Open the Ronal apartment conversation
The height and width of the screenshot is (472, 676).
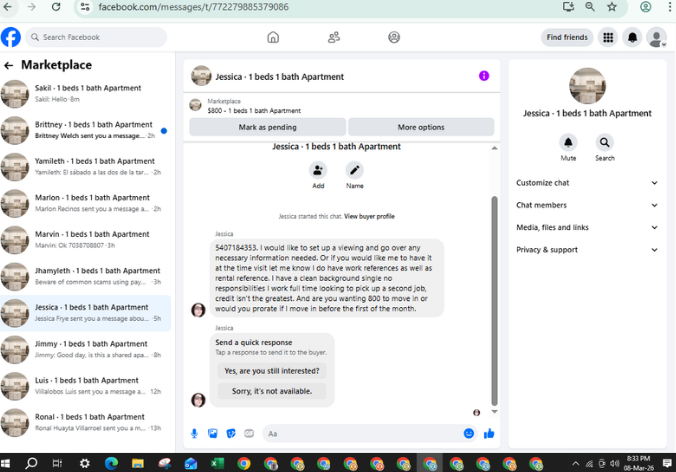click(x=85, y=423)
